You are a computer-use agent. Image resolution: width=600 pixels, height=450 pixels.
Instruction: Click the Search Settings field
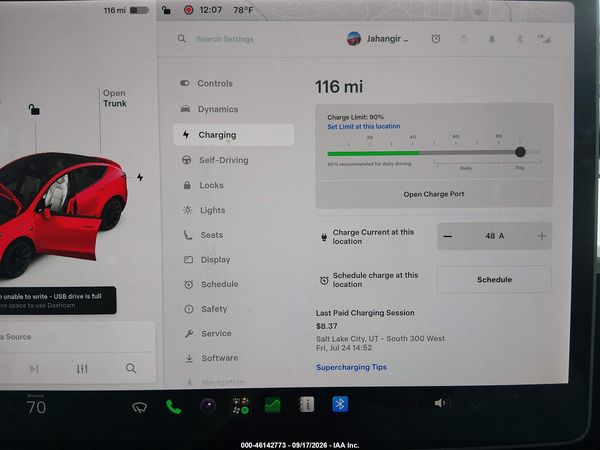(x=225, y=39)
